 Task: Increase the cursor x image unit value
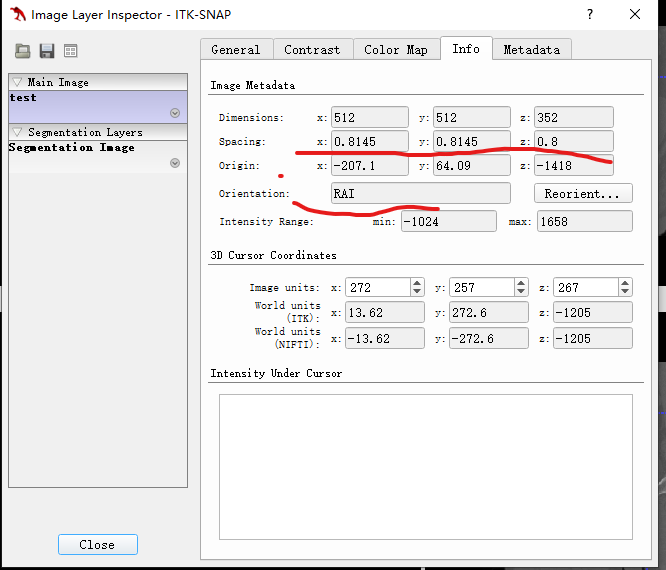(417, 283)
